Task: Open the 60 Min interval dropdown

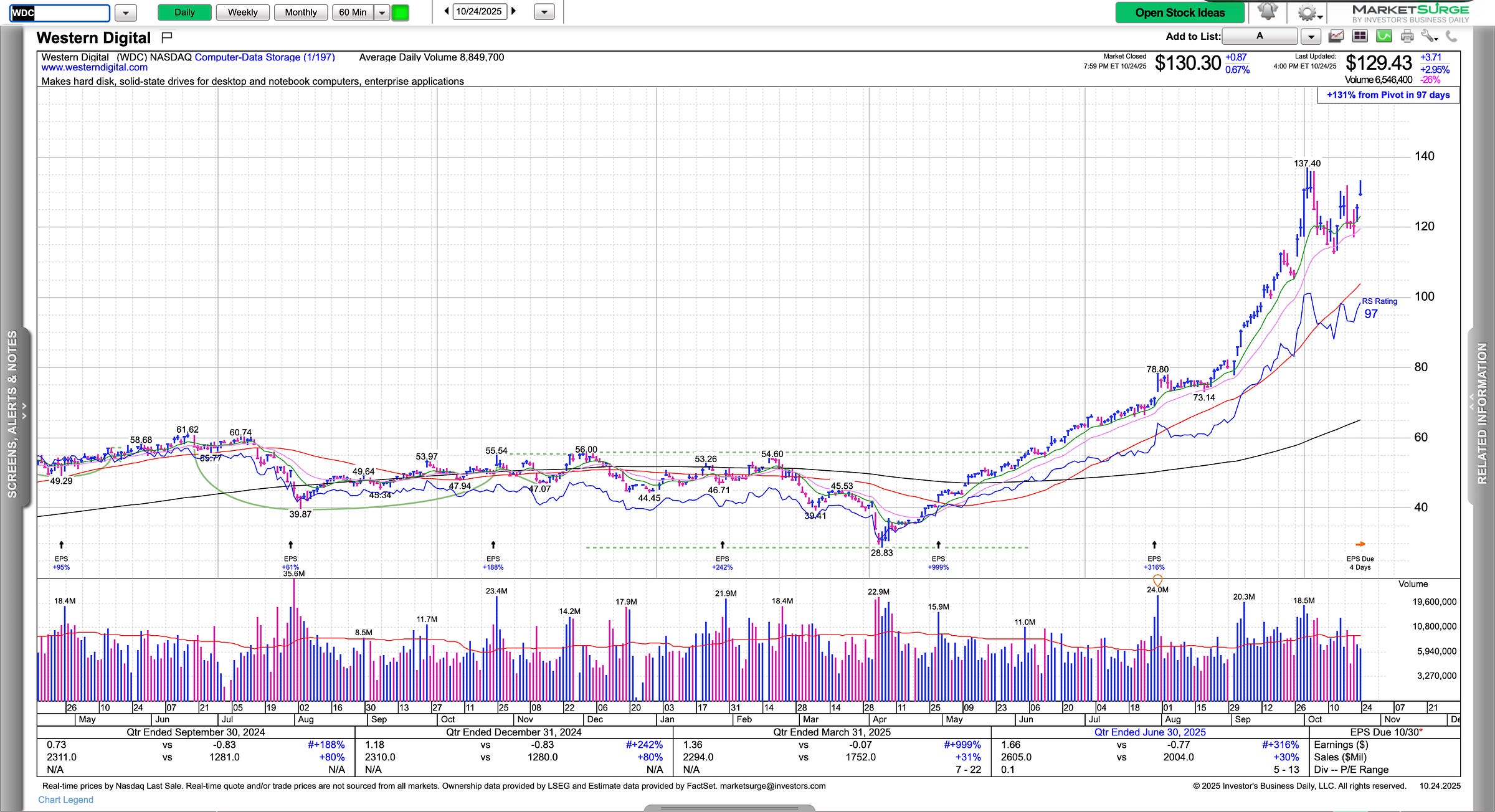Action: (382, 12)
